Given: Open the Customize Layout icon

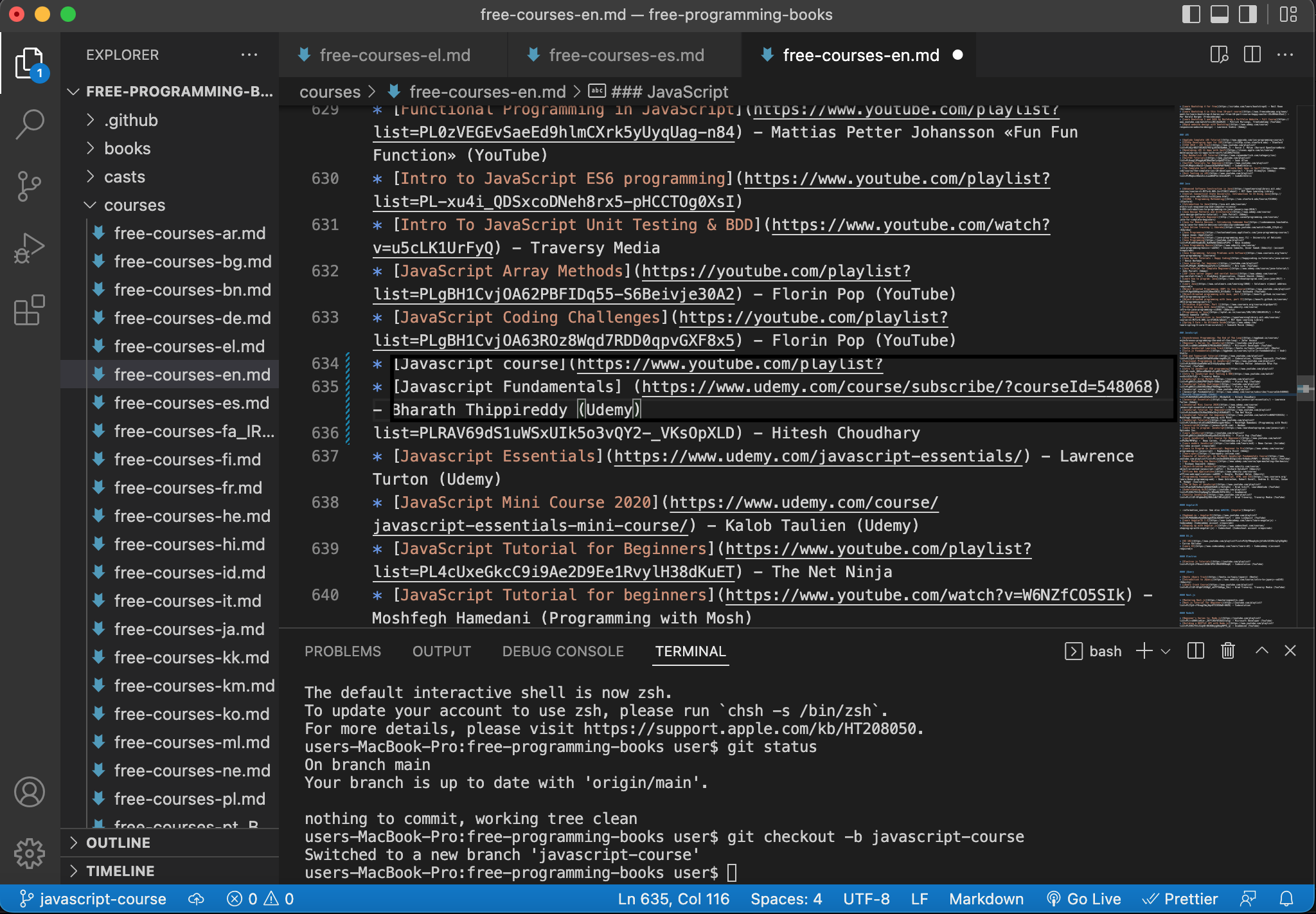Looking at the screenshot, I should (x=1288, y=14).
